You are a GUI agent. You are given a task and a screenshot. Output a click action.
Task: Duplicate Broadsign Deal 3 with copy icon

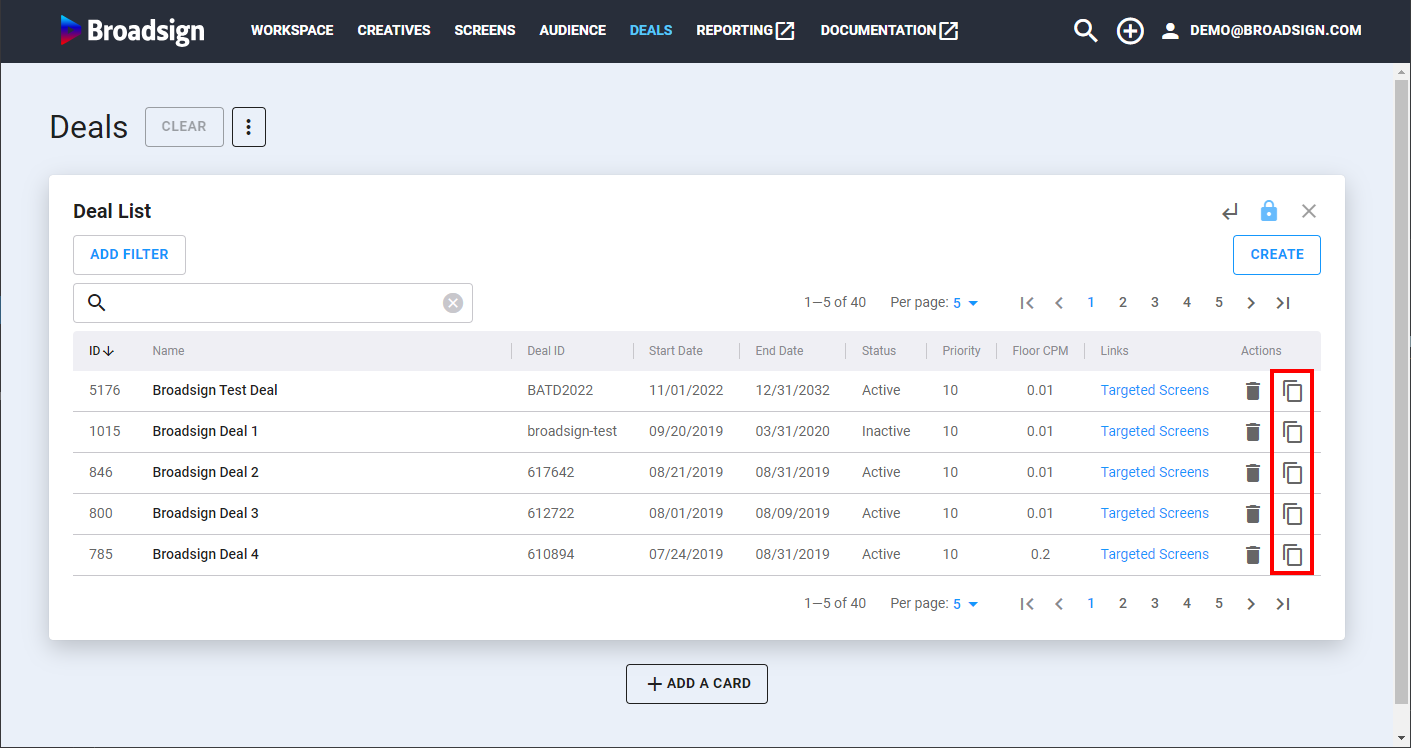point(1293,514)
